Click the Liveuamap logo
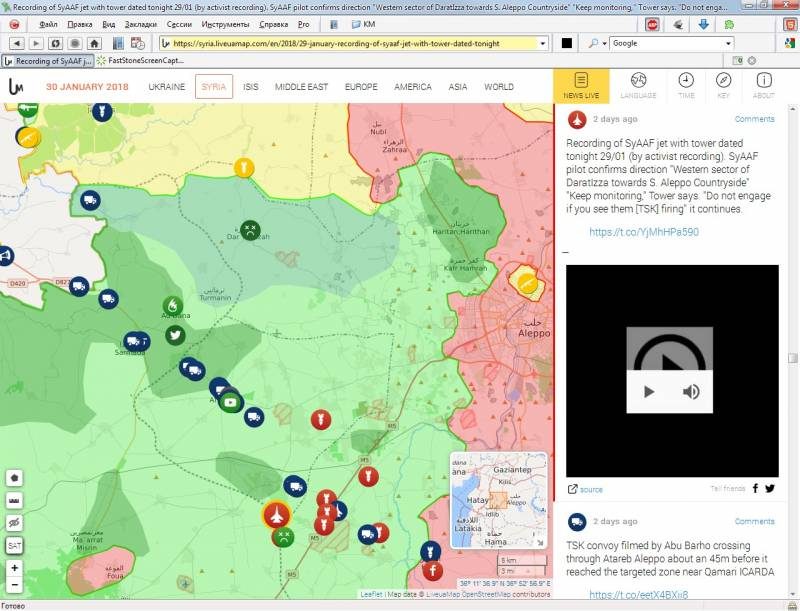Screen dimensions: 800x611 click(16, 87)
